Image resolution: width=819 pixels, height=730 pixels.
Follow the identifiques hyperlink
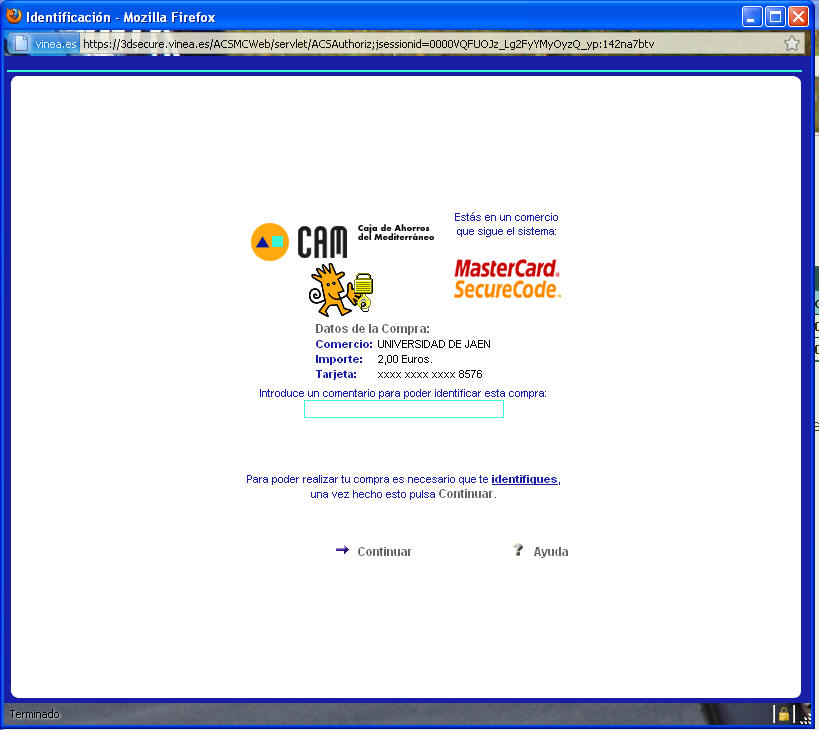tap(524, 479)
